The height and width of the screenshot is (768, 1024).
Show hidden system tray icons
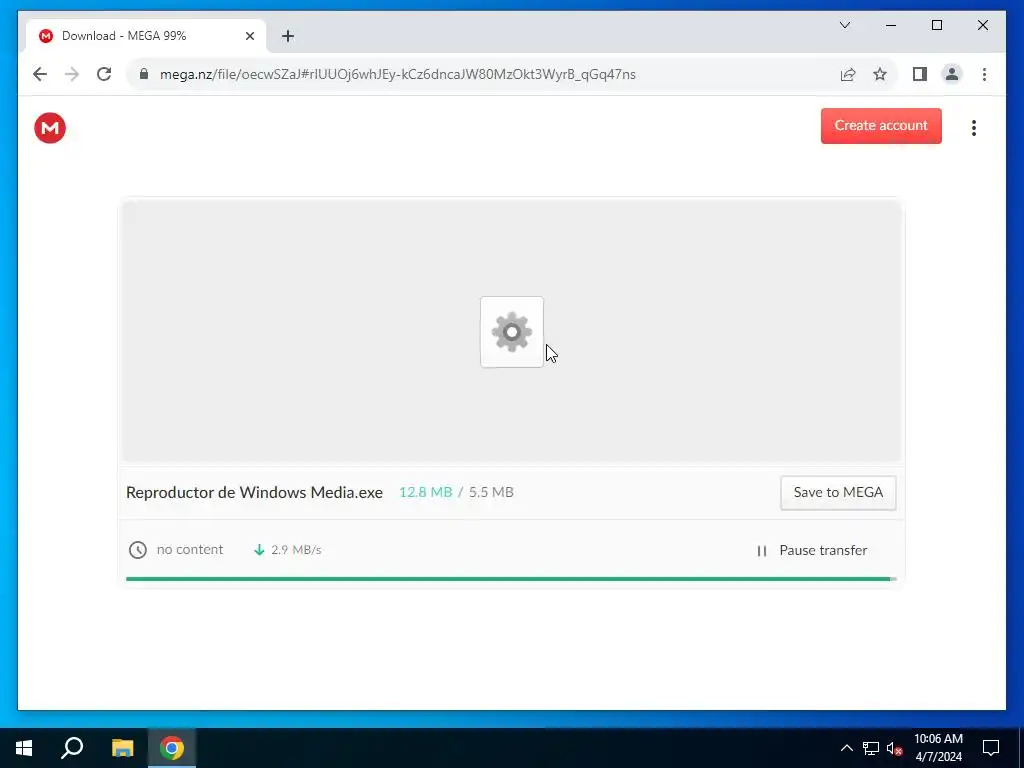point(846,748)
